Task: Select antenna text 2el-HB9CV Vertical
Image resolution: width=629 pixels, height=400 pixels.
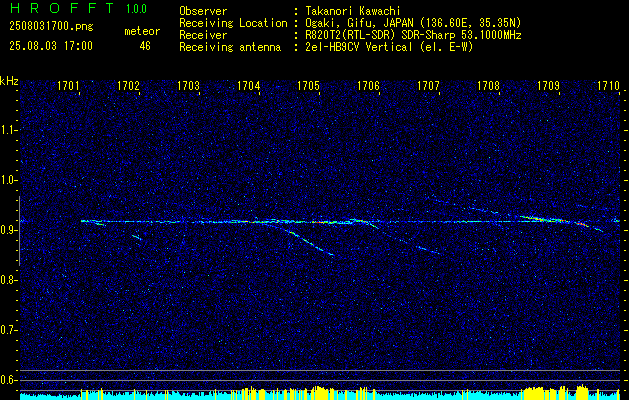Action: click(359, 47)
